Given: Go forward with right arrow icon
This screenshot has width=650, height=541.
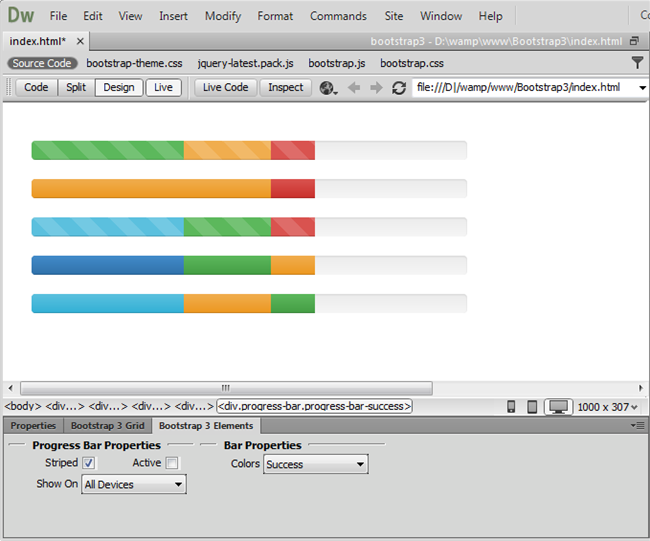Looking at the screenshot, I should [x=376, y=87].
